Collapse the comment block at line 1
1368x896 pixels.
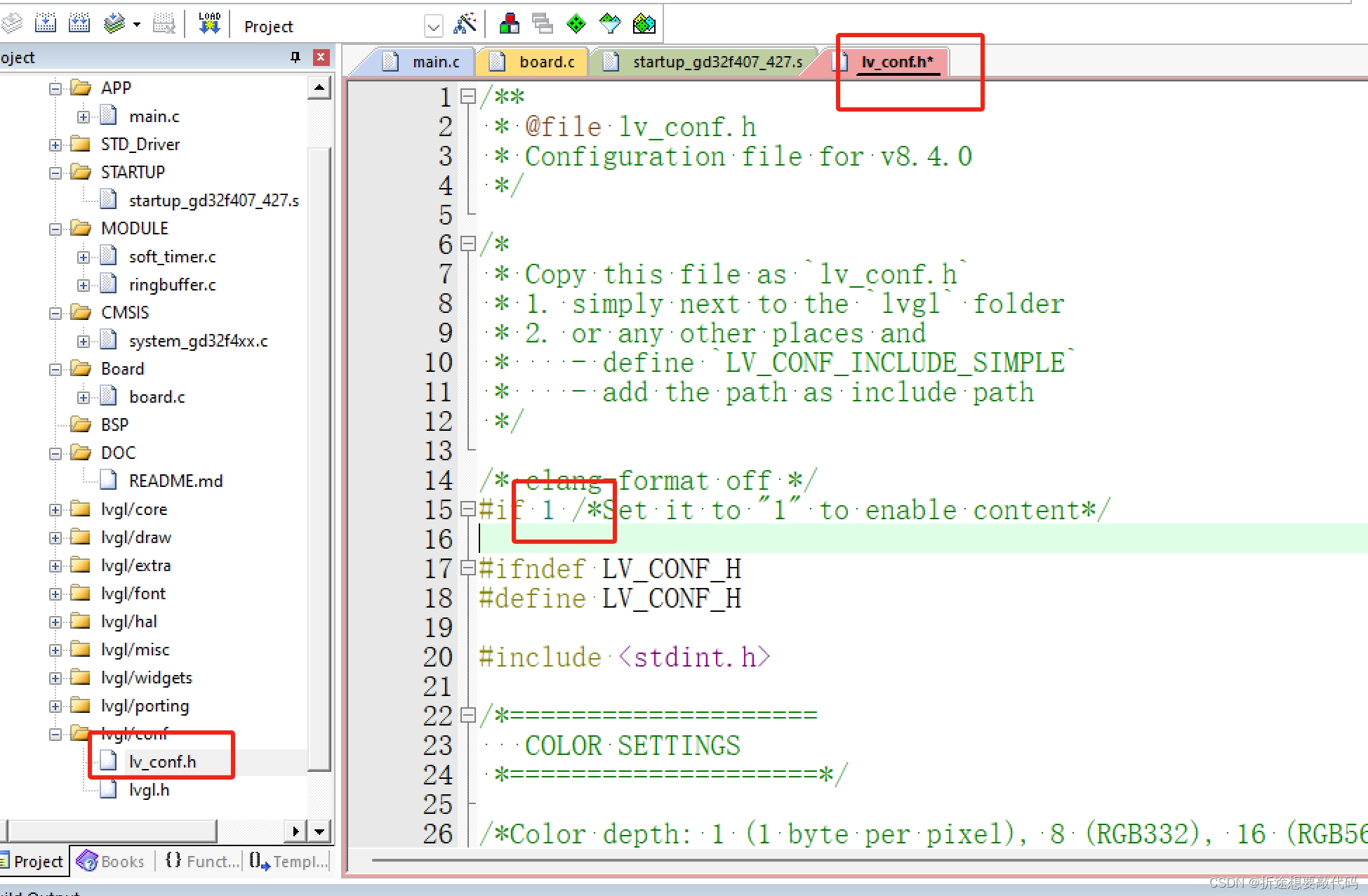point(467,96)
